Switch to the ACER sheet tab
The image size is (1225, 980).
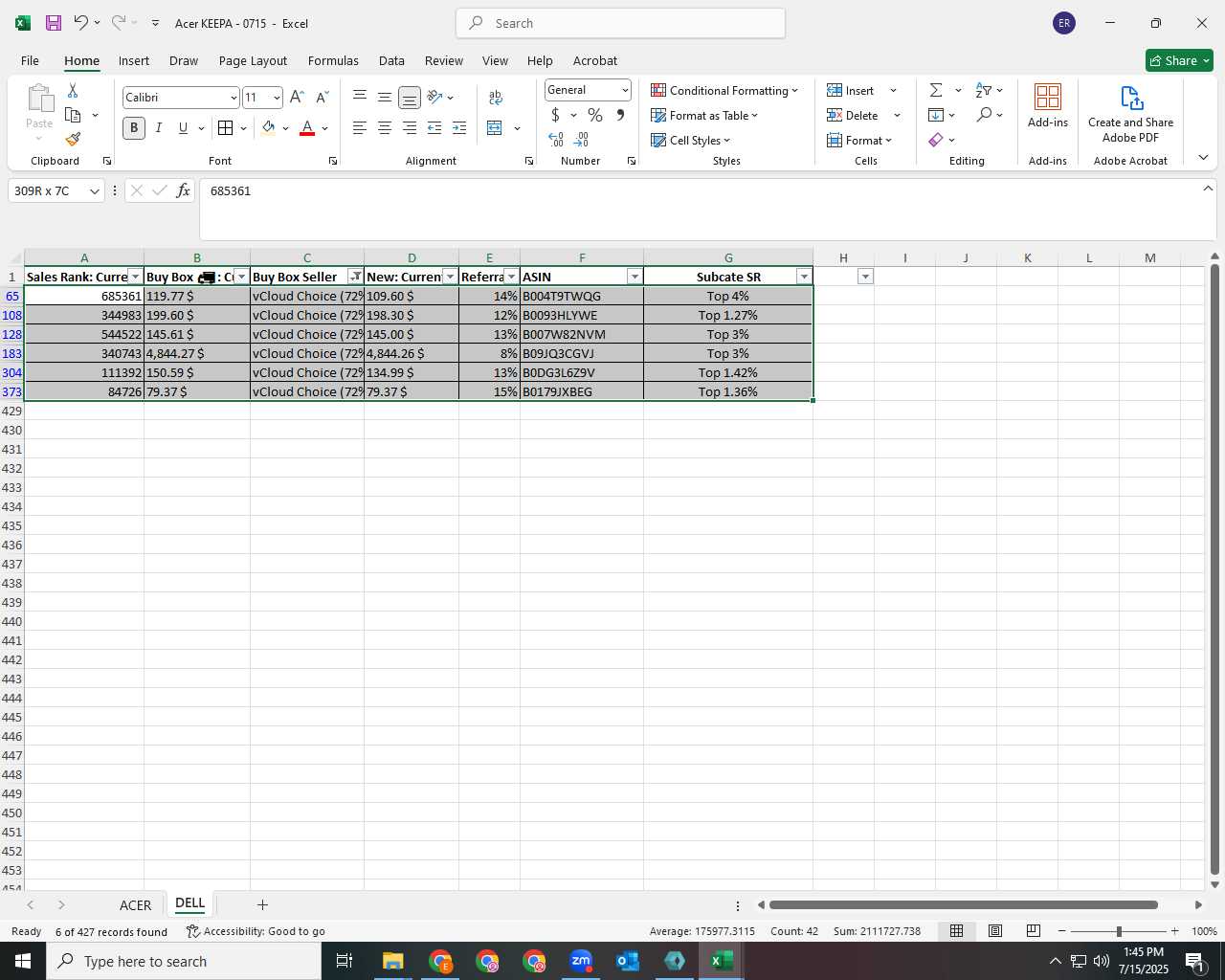[x=135, y=904]
